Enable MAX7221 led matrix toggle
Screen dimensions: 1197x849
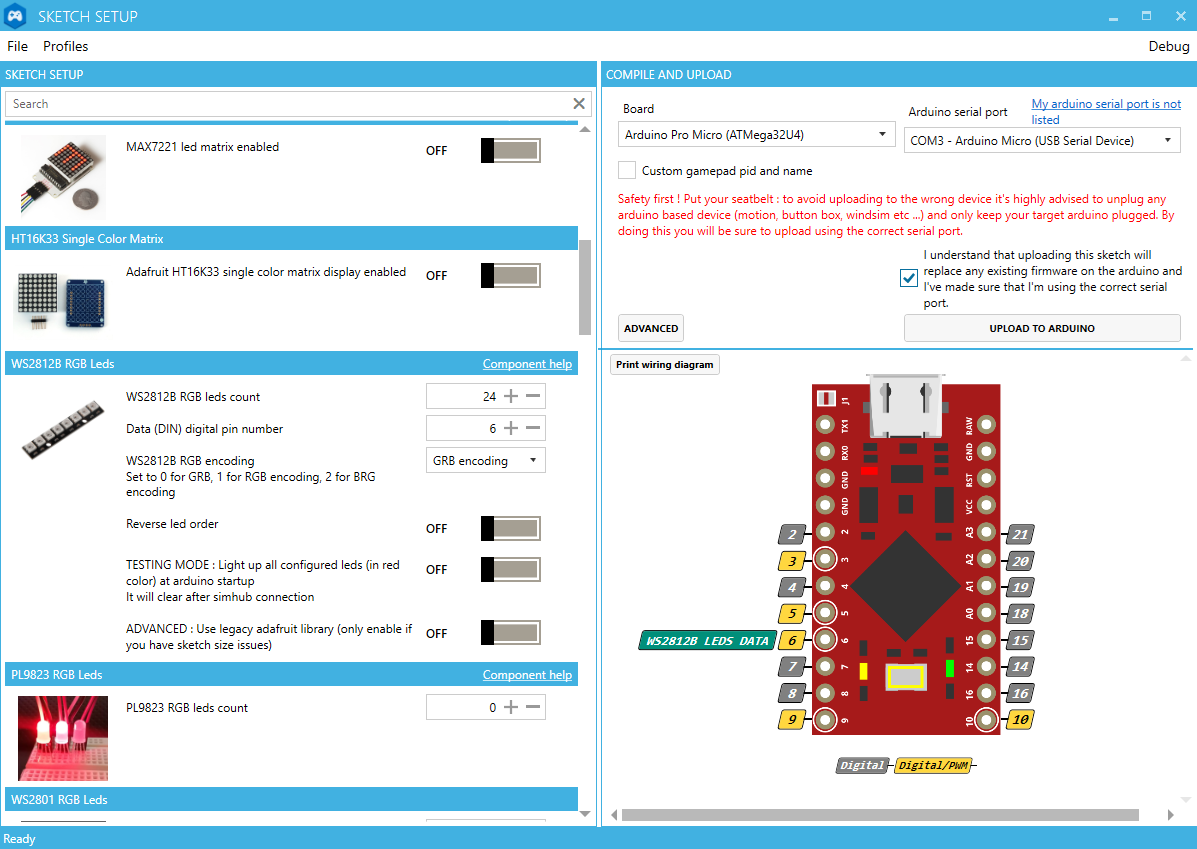pyautogui.click(x=510, y=151)
